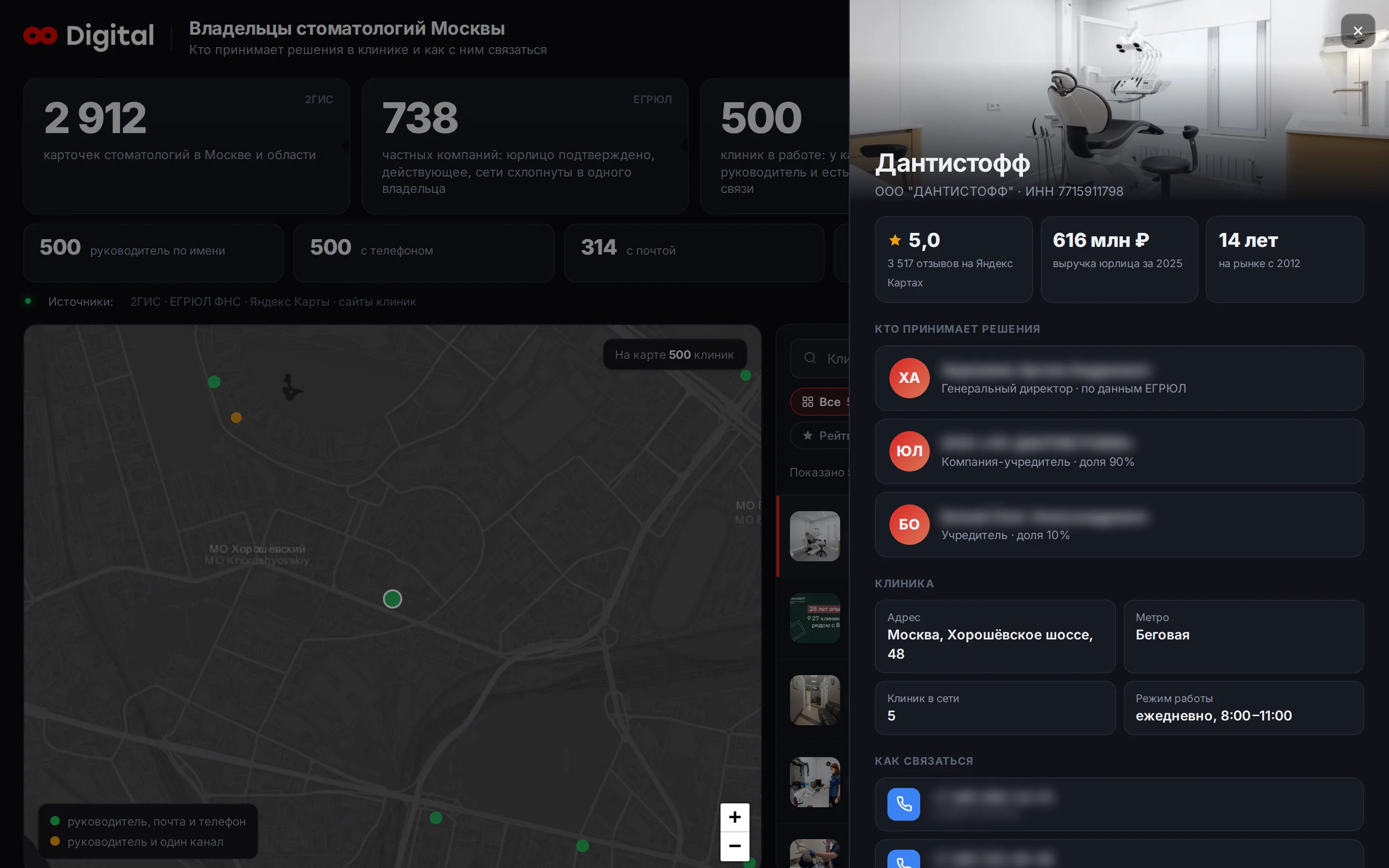Click the Компания-учредитель доля 90% row
The height and width of the screenshot is (868, 1389).
[1118, 451]
